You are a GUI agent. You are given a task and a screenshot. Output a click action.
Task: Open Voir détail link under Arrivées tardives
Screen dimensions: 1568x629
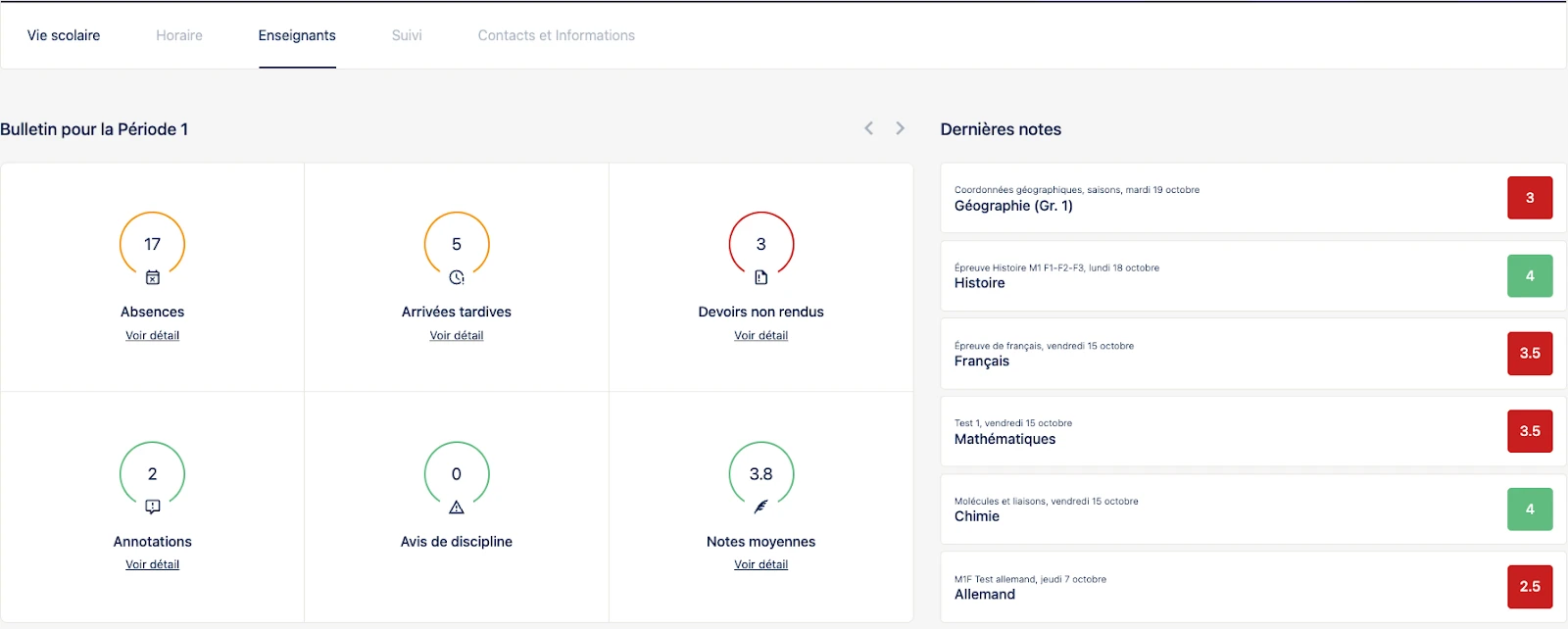pos(457,335)
